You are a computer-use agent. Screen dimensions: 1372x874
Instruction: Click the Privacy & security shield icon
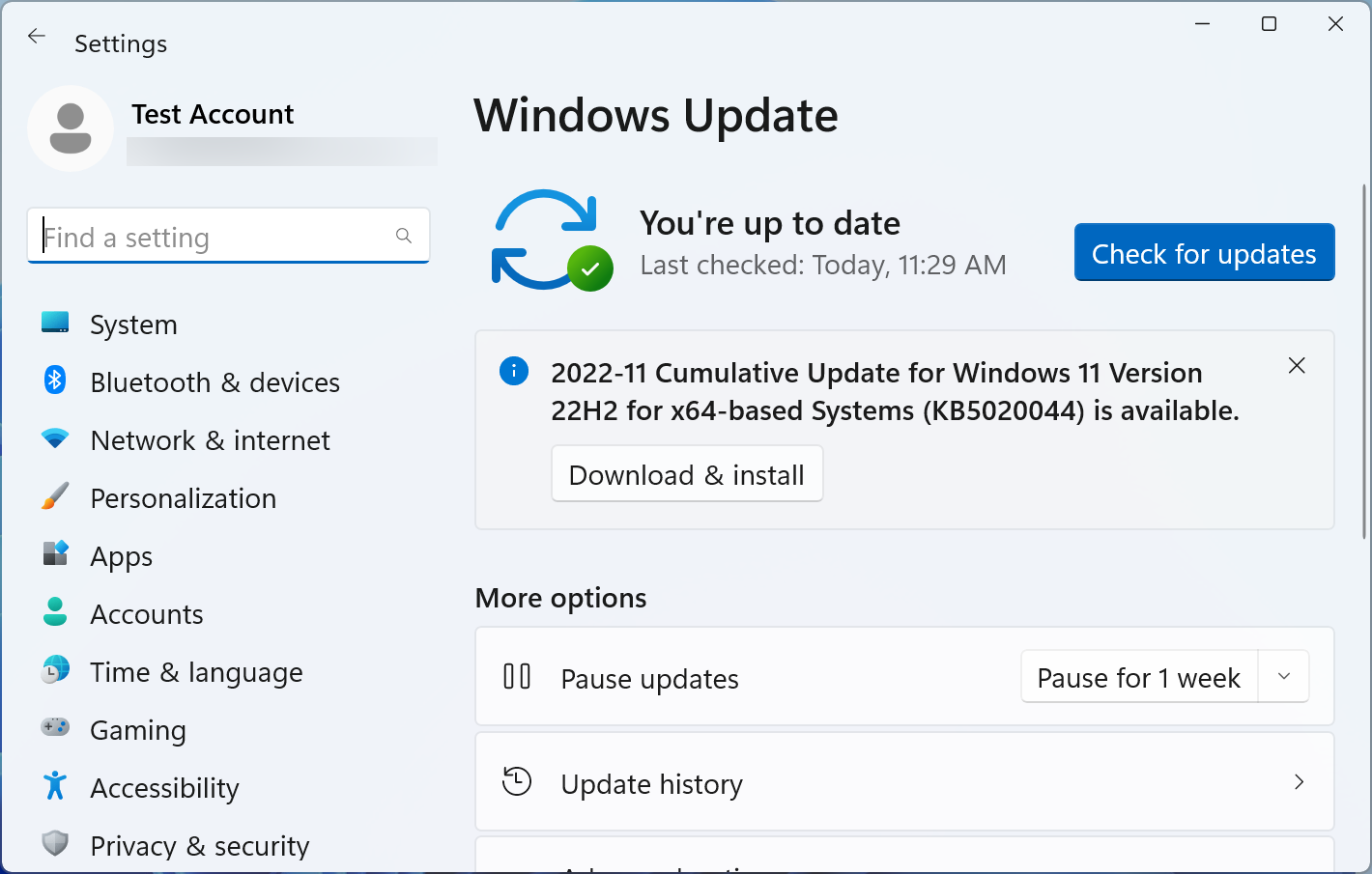[55, 843]
